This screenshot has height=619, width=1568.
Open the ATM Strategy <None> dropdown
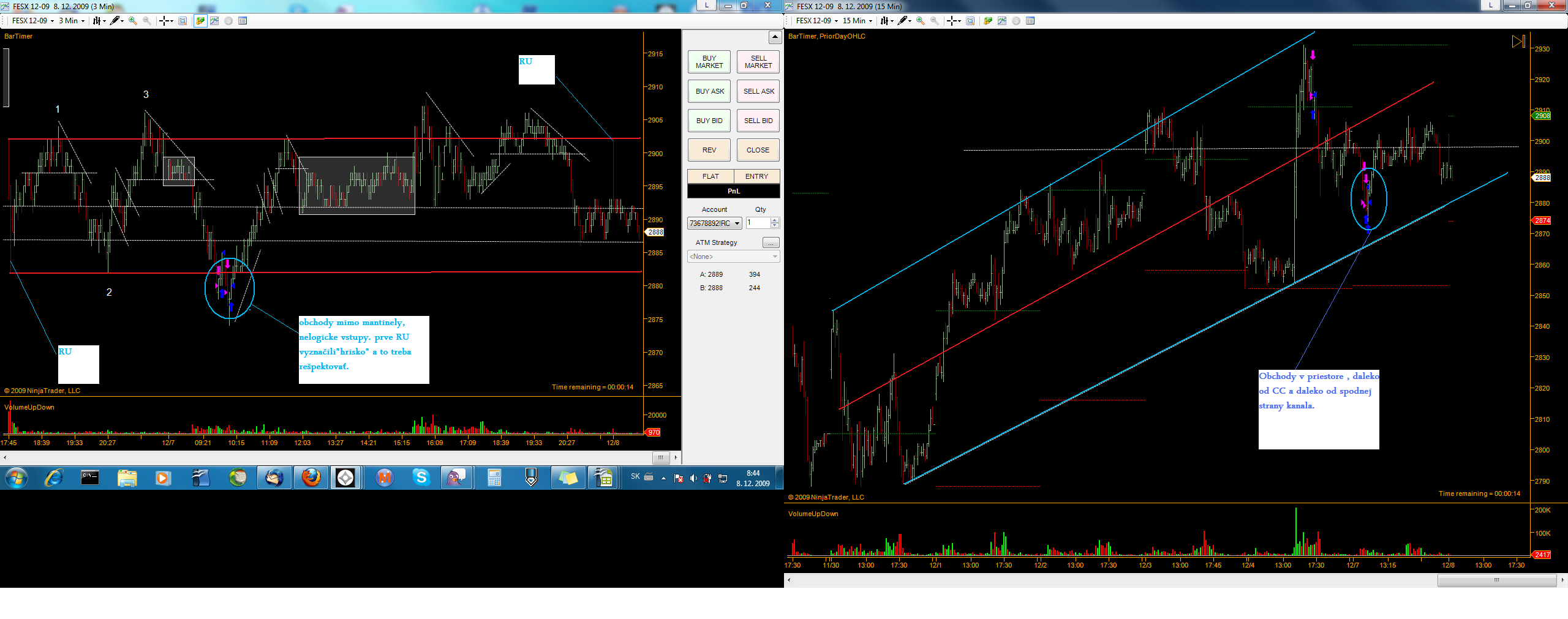click(x=734, y=257)
